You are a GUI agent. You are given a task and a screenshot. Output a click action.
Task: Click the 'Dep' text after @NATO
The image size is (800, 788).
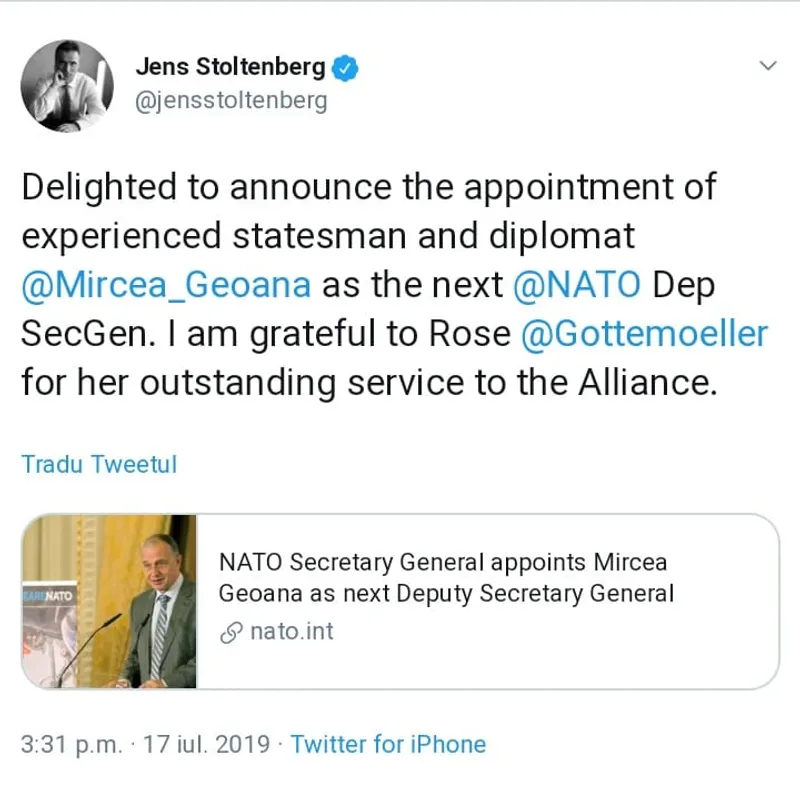point(686,284)
